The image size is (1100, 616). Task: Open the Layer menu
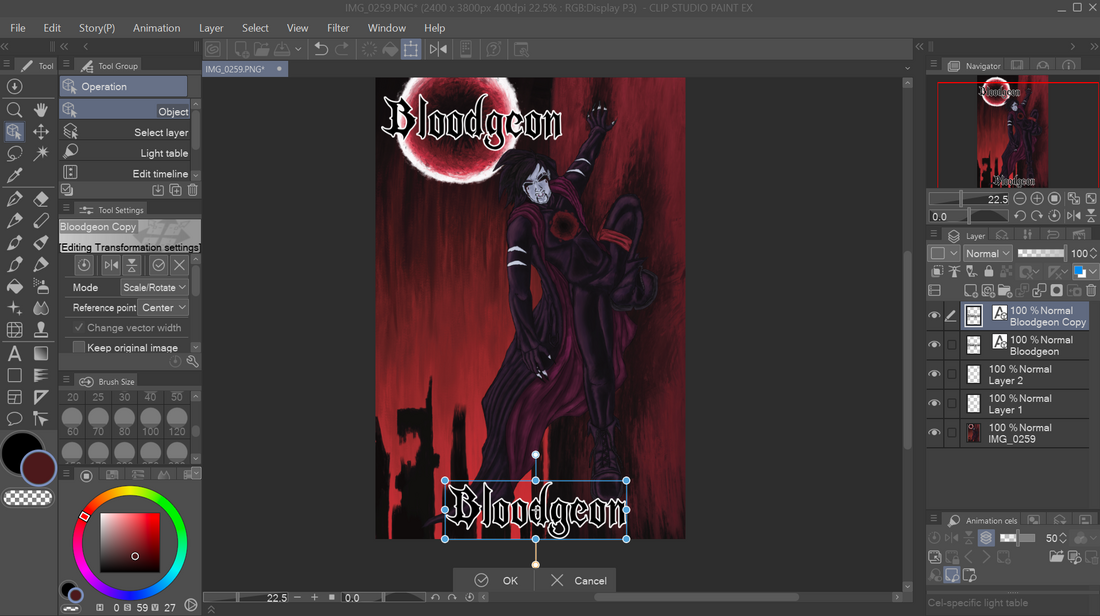click(x=211, y=28)
